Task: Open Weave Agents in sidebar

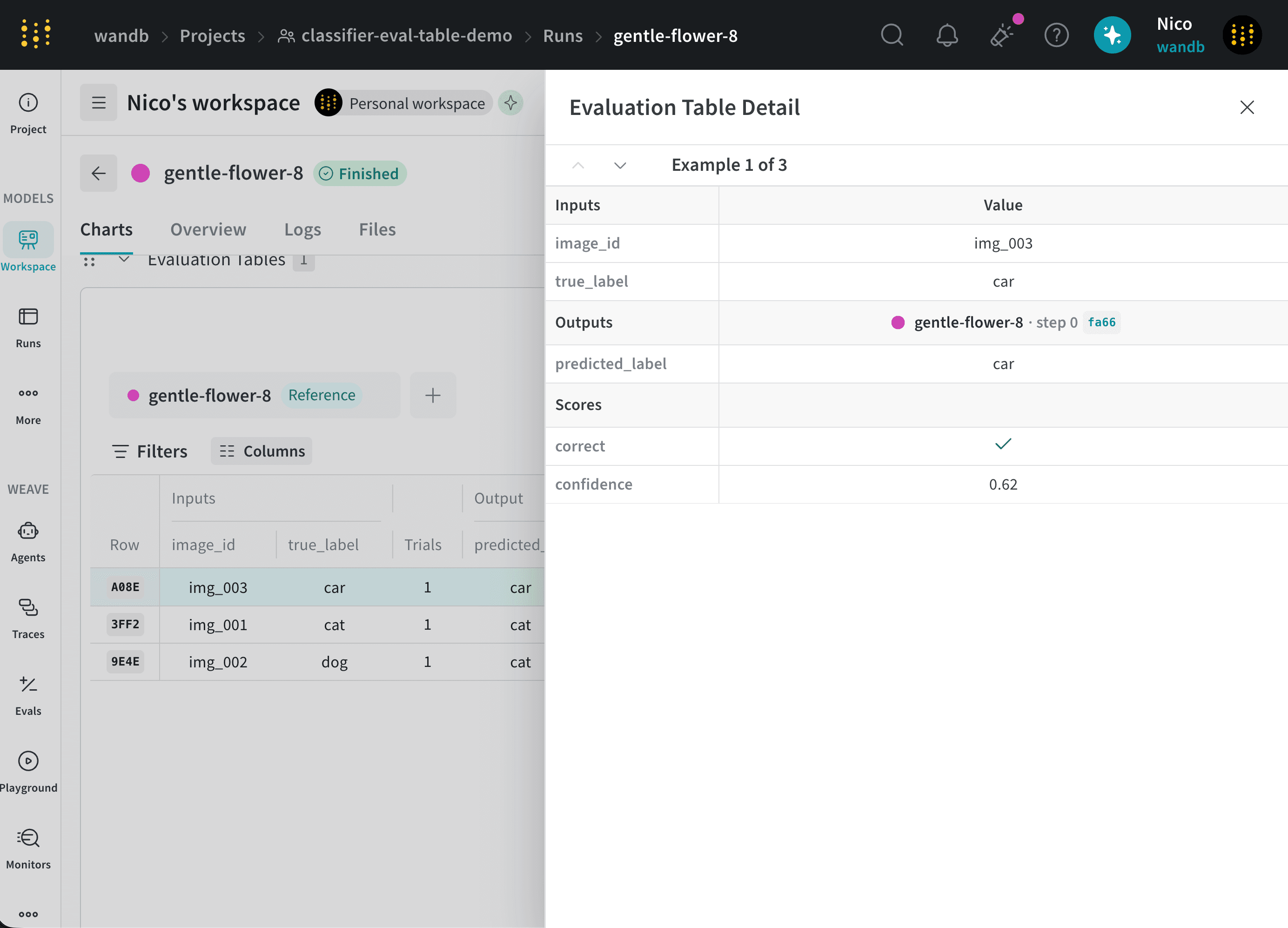Action: click(28, 542)
